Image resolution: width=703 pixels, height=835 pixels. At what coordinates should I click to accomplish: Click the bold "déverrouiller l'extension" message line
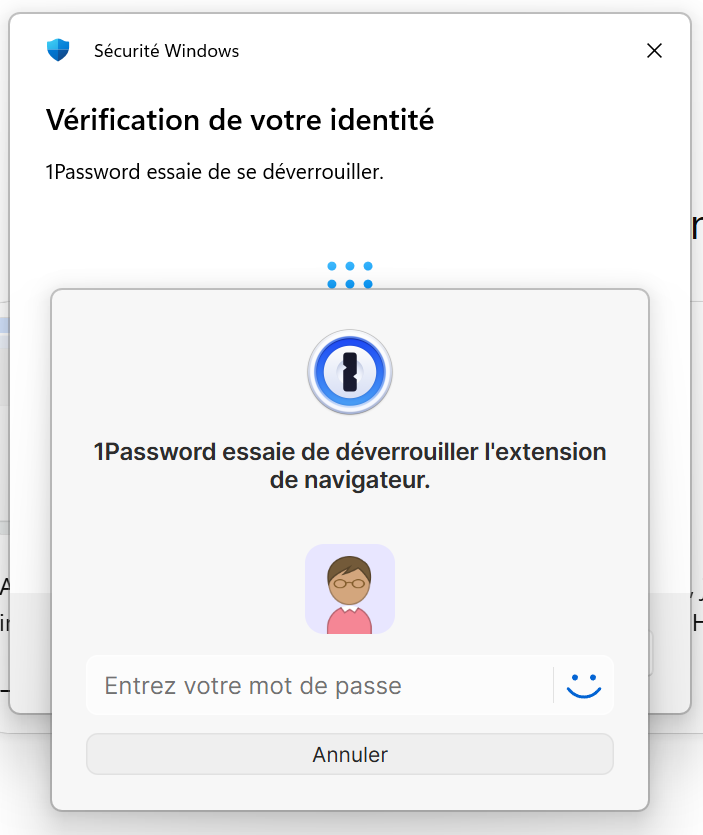tap(350, 452)
